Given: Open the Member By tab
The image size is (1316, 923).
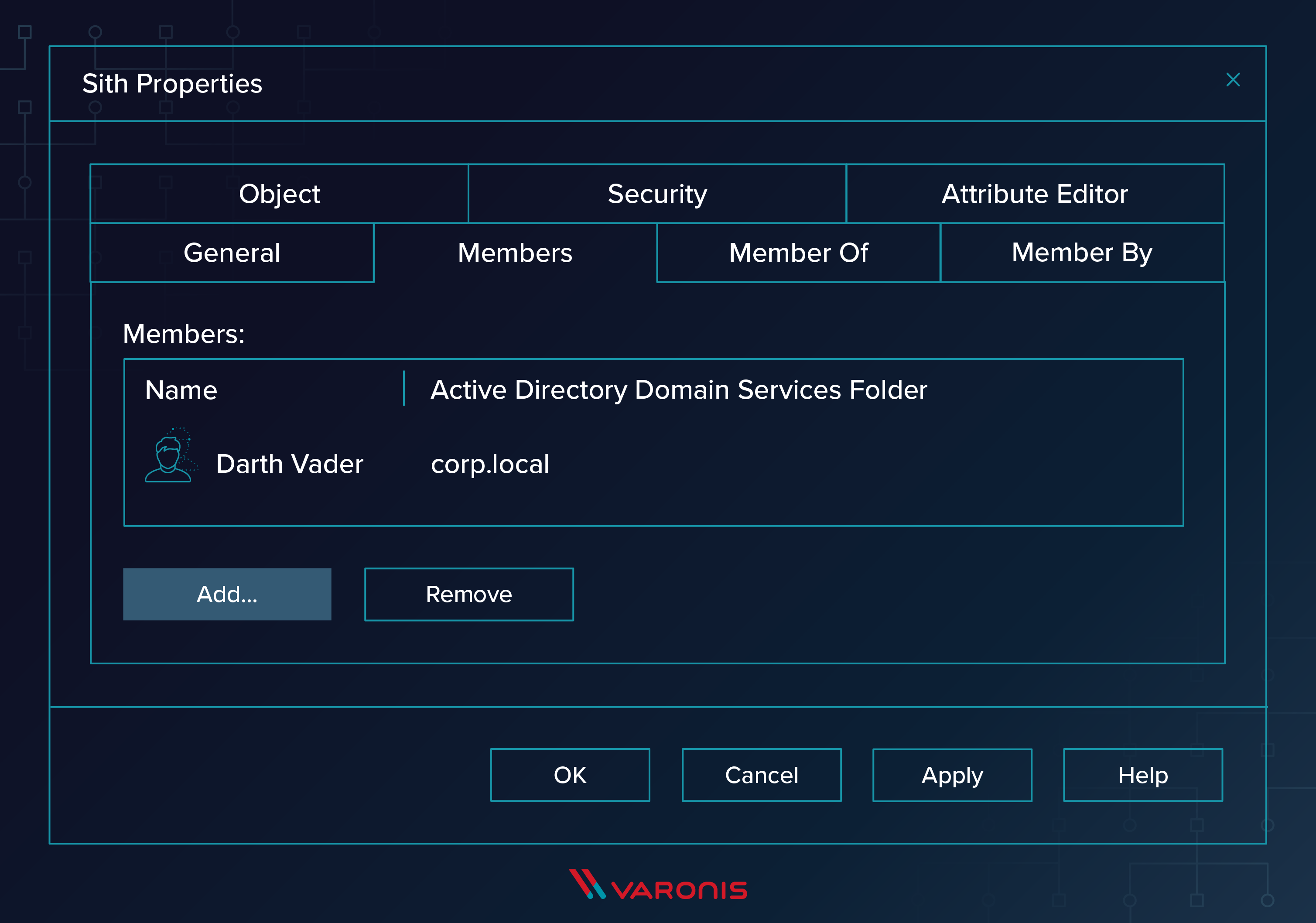Looking at the screenshot, I should [1082, 253].
